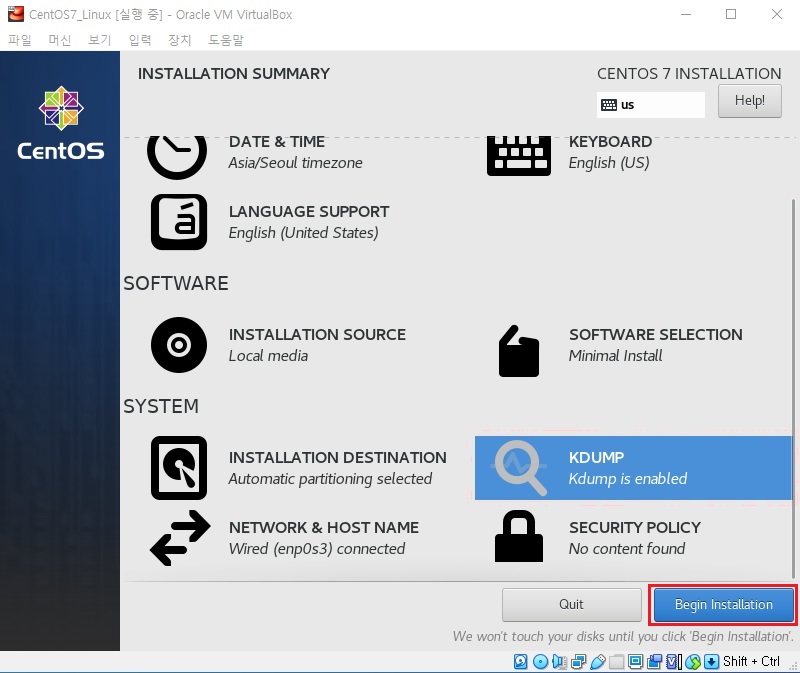Click VirtualBox display status icon

[x=636, y=662]
